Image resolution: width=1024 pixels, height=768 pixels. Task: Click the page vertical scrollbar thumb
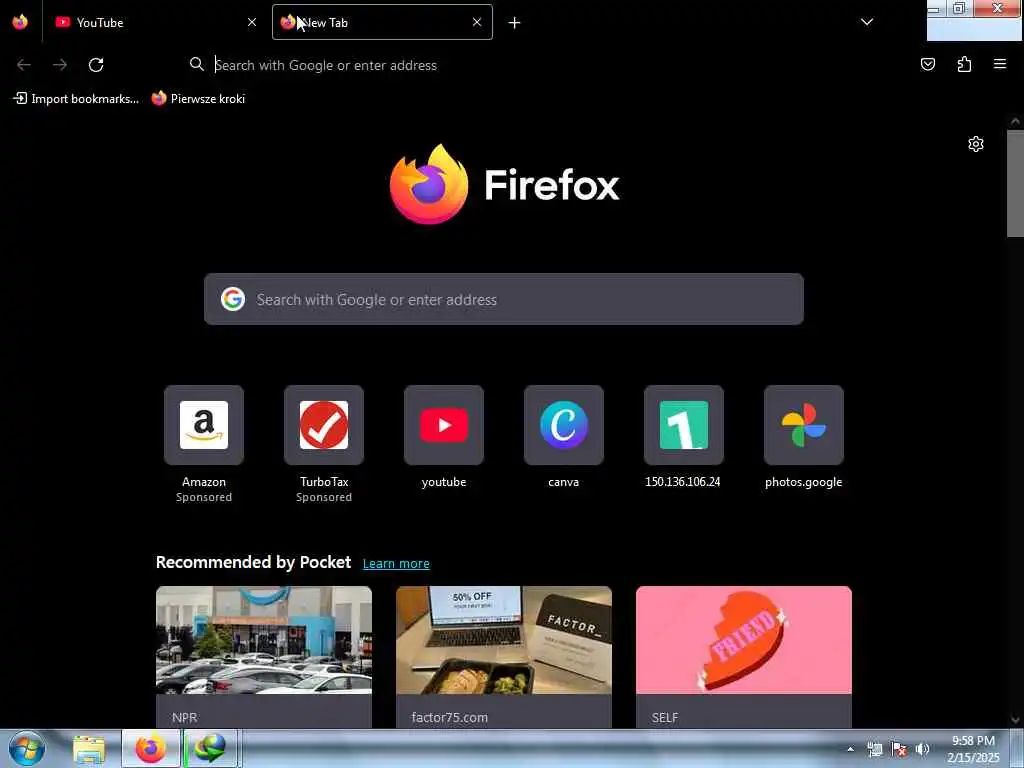(1015, 184)
